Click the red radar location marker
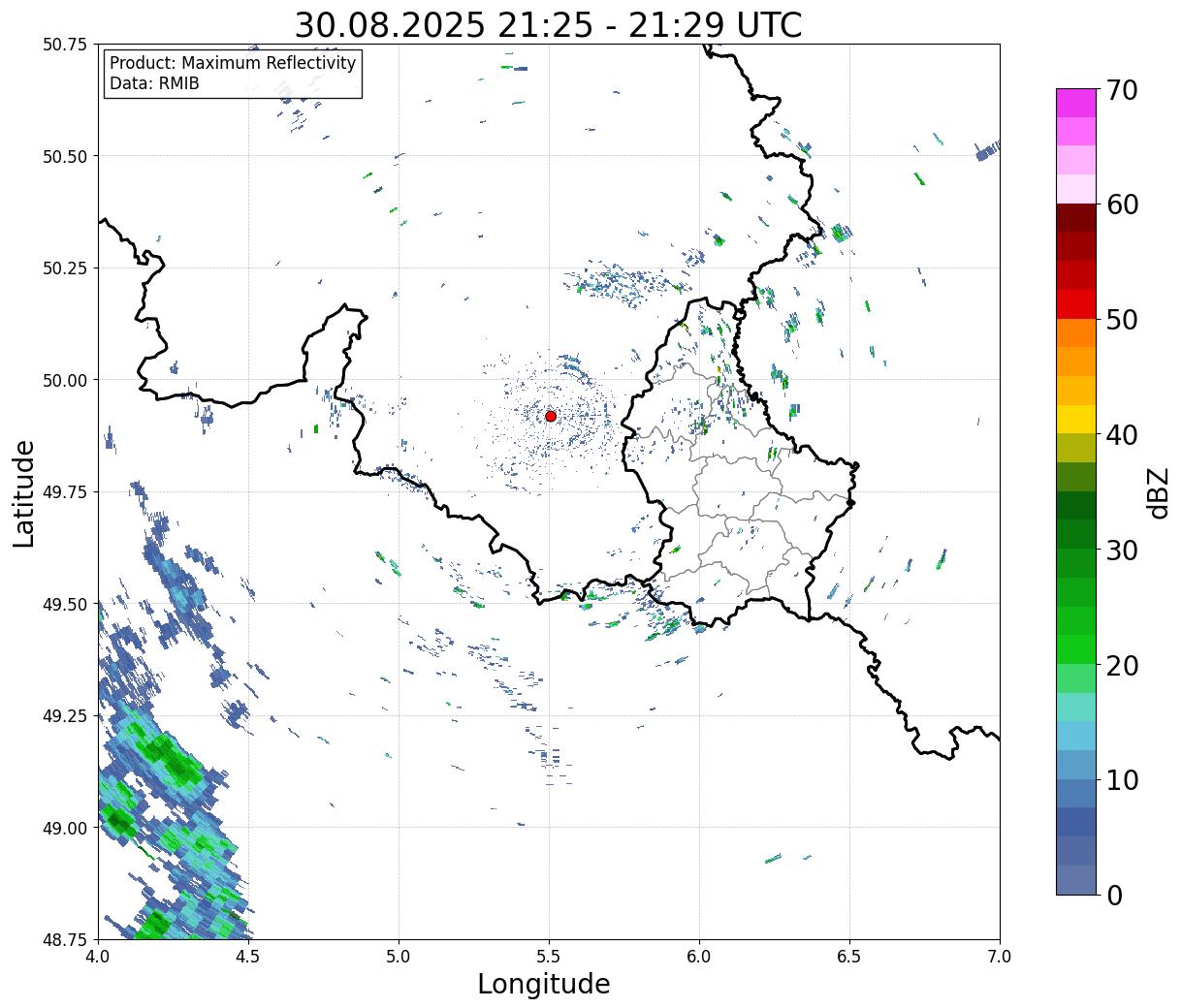This screenshot has width=1182, height=1008. pyautogui.click(x=551, y=416)
